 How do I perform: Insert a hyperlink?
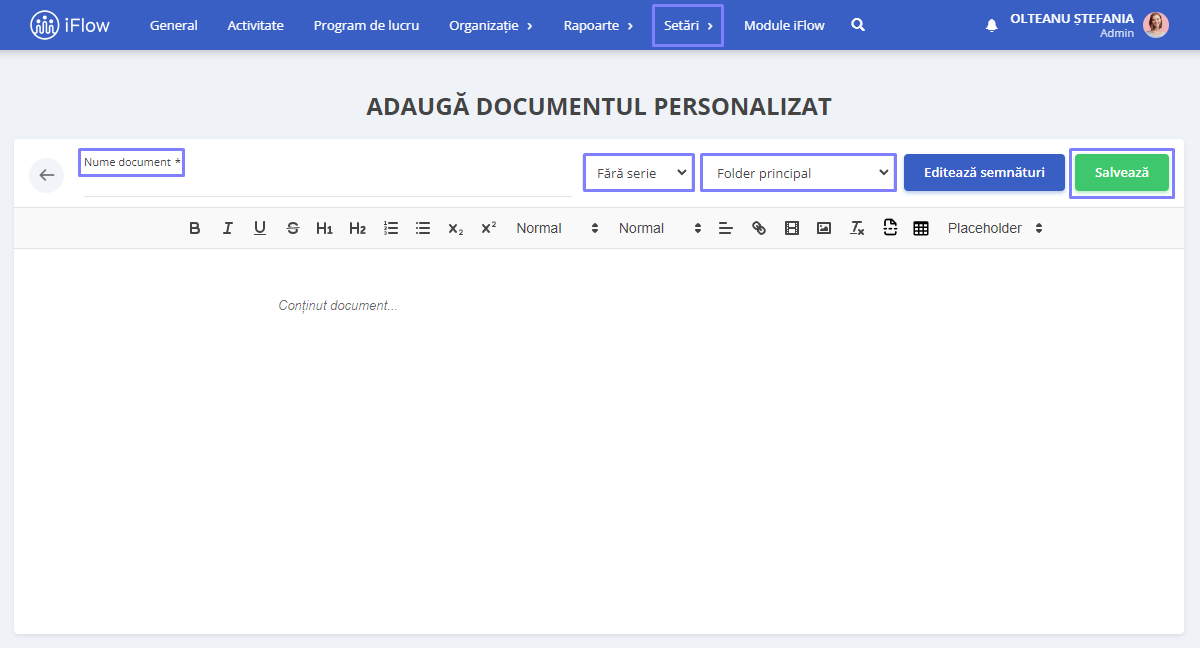click(759, 228)
